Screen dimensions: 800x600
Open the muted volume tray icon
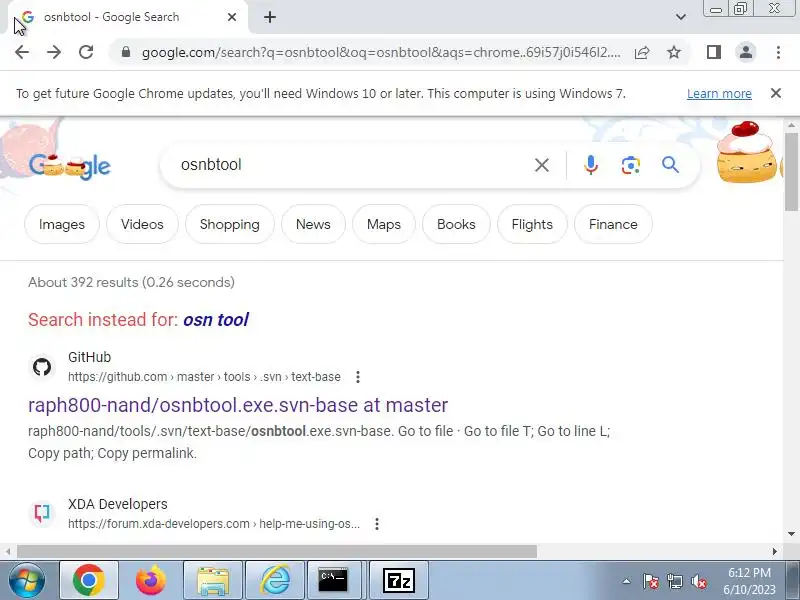(x=698, y=581)
